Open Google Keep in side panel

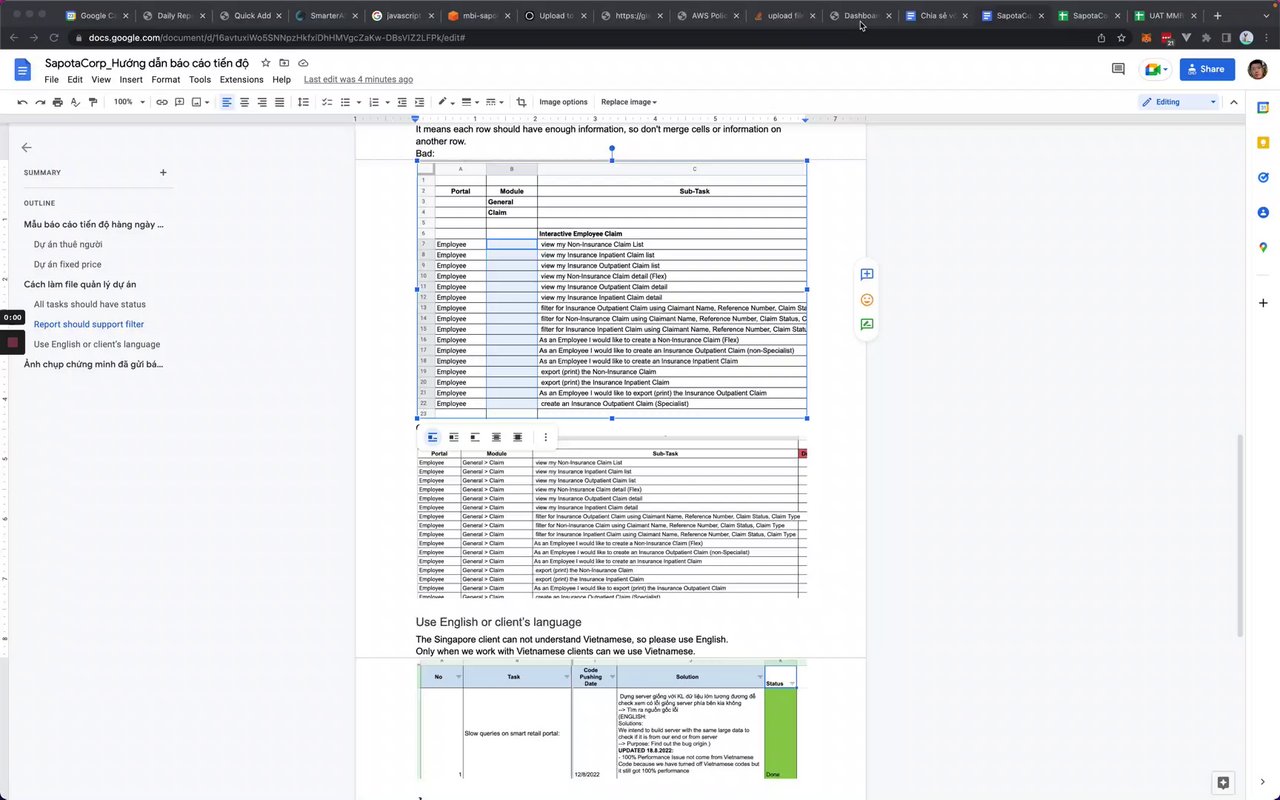click(1263, 143)
